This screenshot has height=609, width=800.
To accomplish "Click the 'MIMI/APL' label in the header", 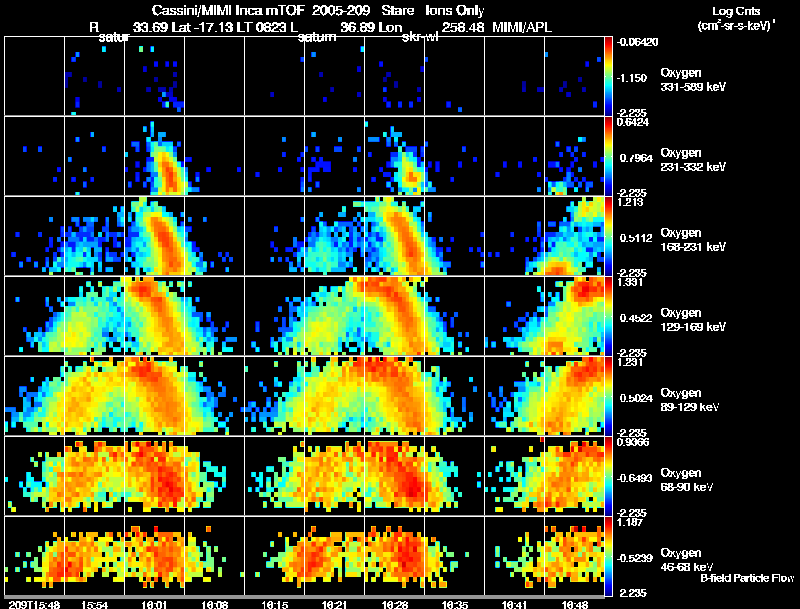I will coord(521,27).
